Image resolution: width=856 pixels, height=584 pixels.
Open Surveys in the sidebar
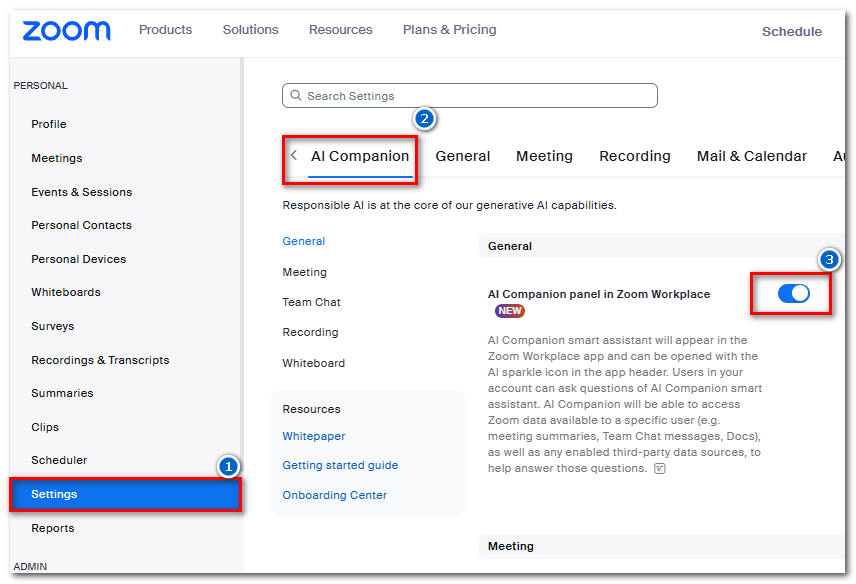pos(52,326)
